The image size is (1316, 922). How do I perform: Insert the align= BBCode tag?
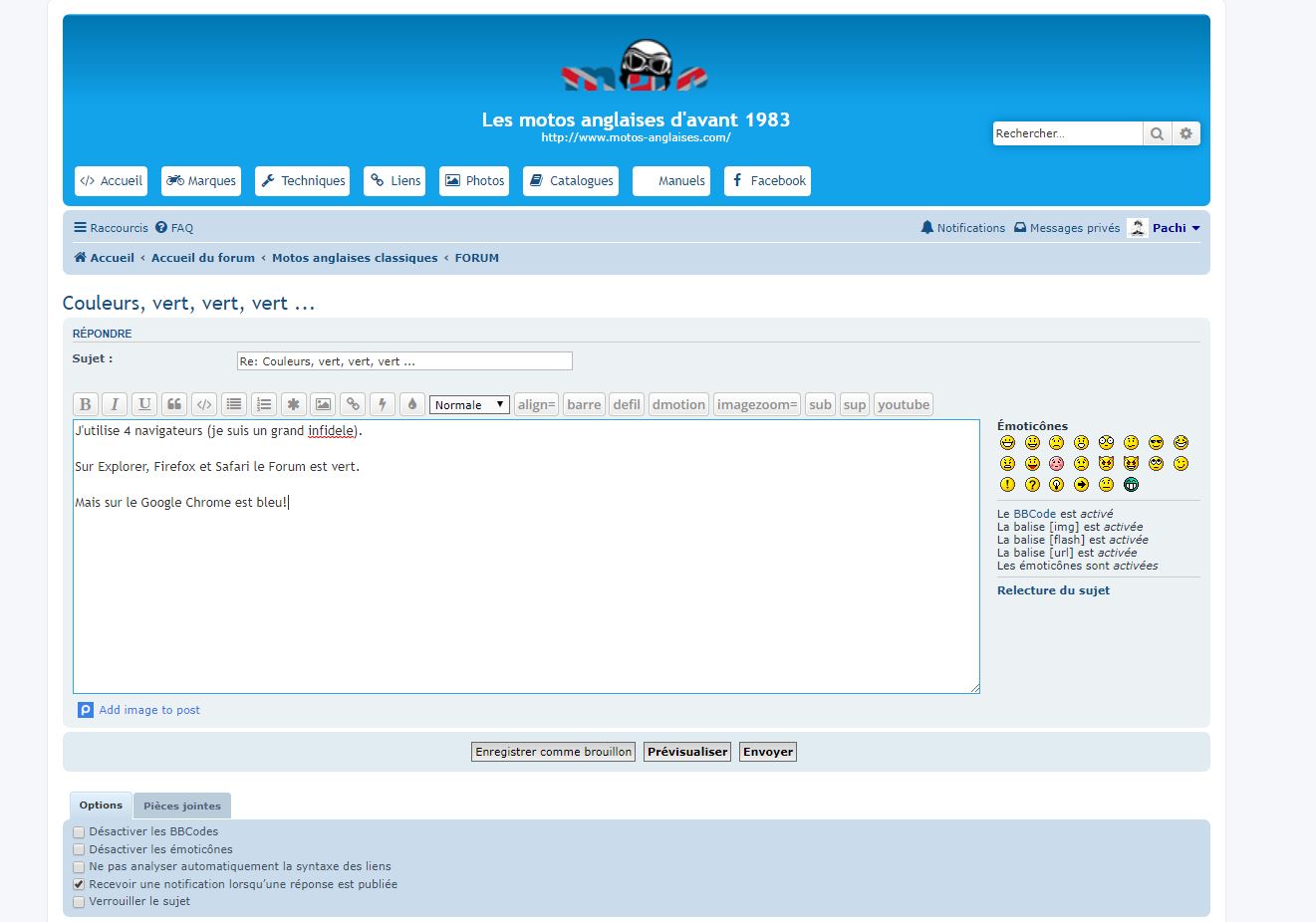[x=536, y=404]
